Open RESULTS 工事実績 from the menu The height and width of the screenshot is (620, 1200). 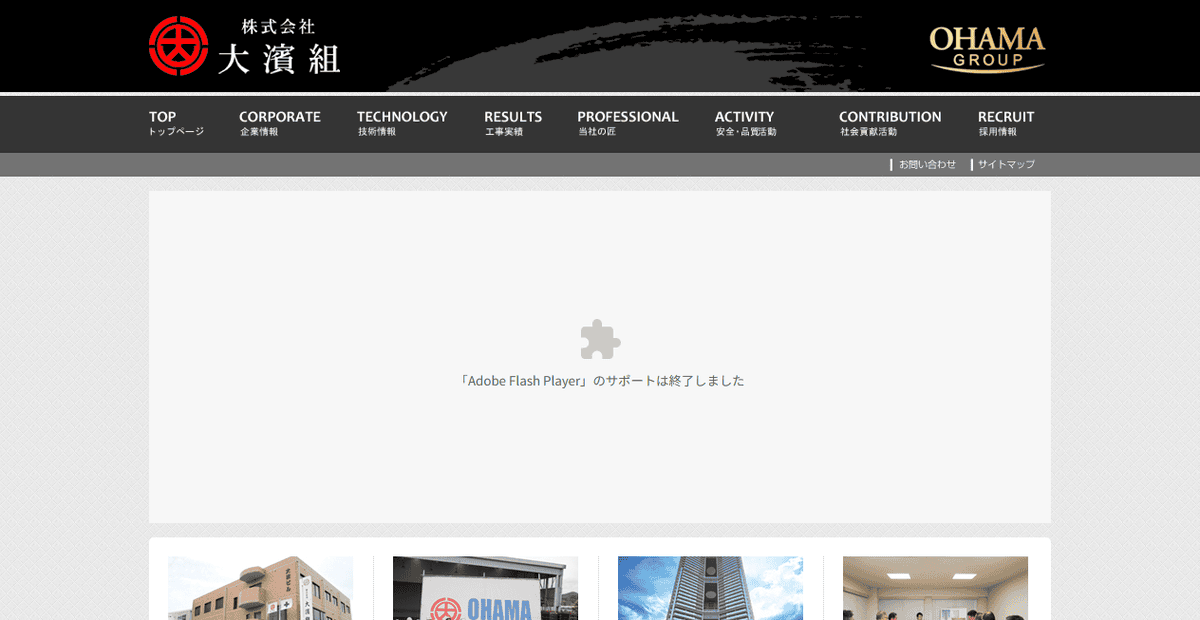(x=513, y=123)
